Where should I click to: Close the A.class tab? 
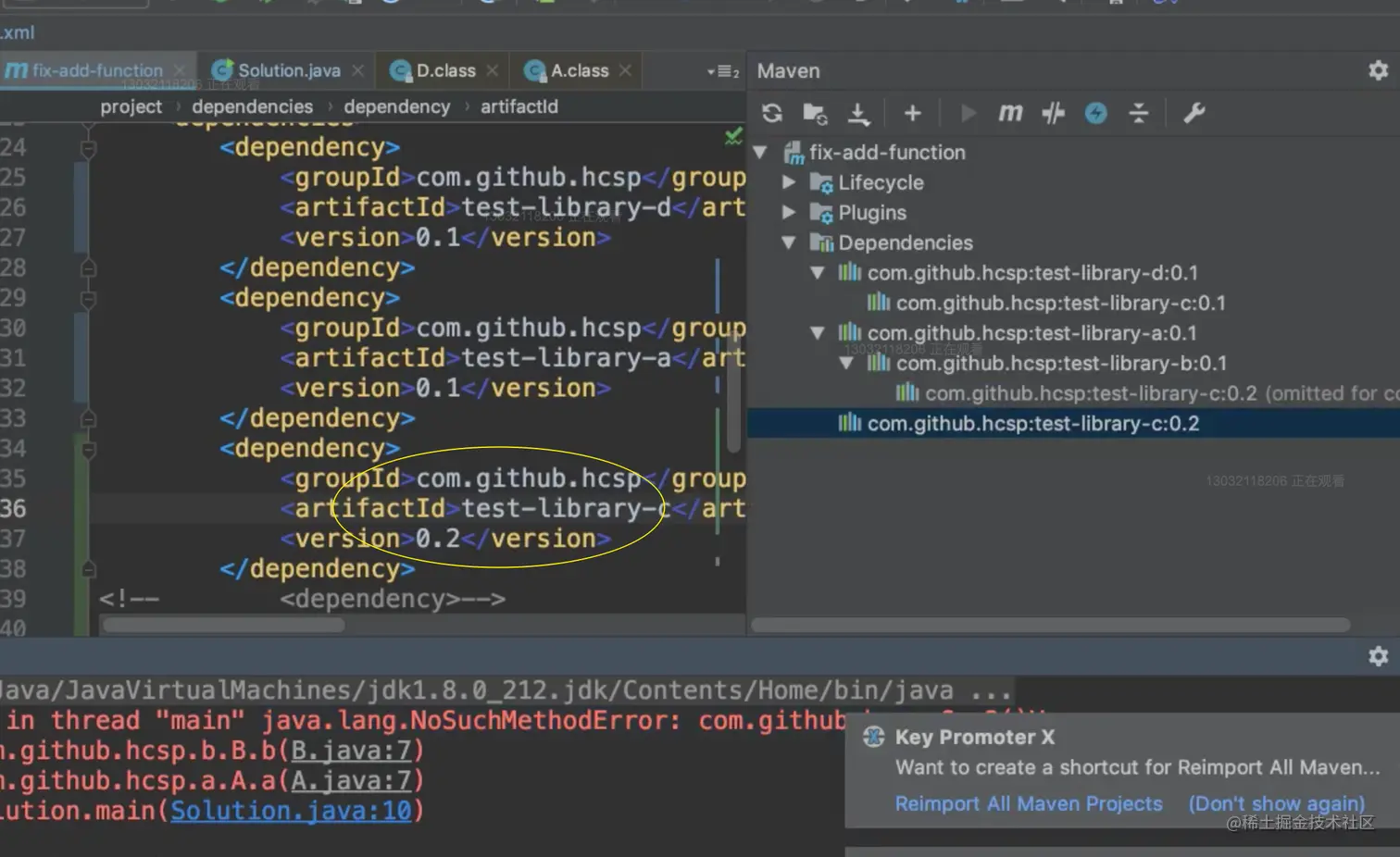click(626, 70)
